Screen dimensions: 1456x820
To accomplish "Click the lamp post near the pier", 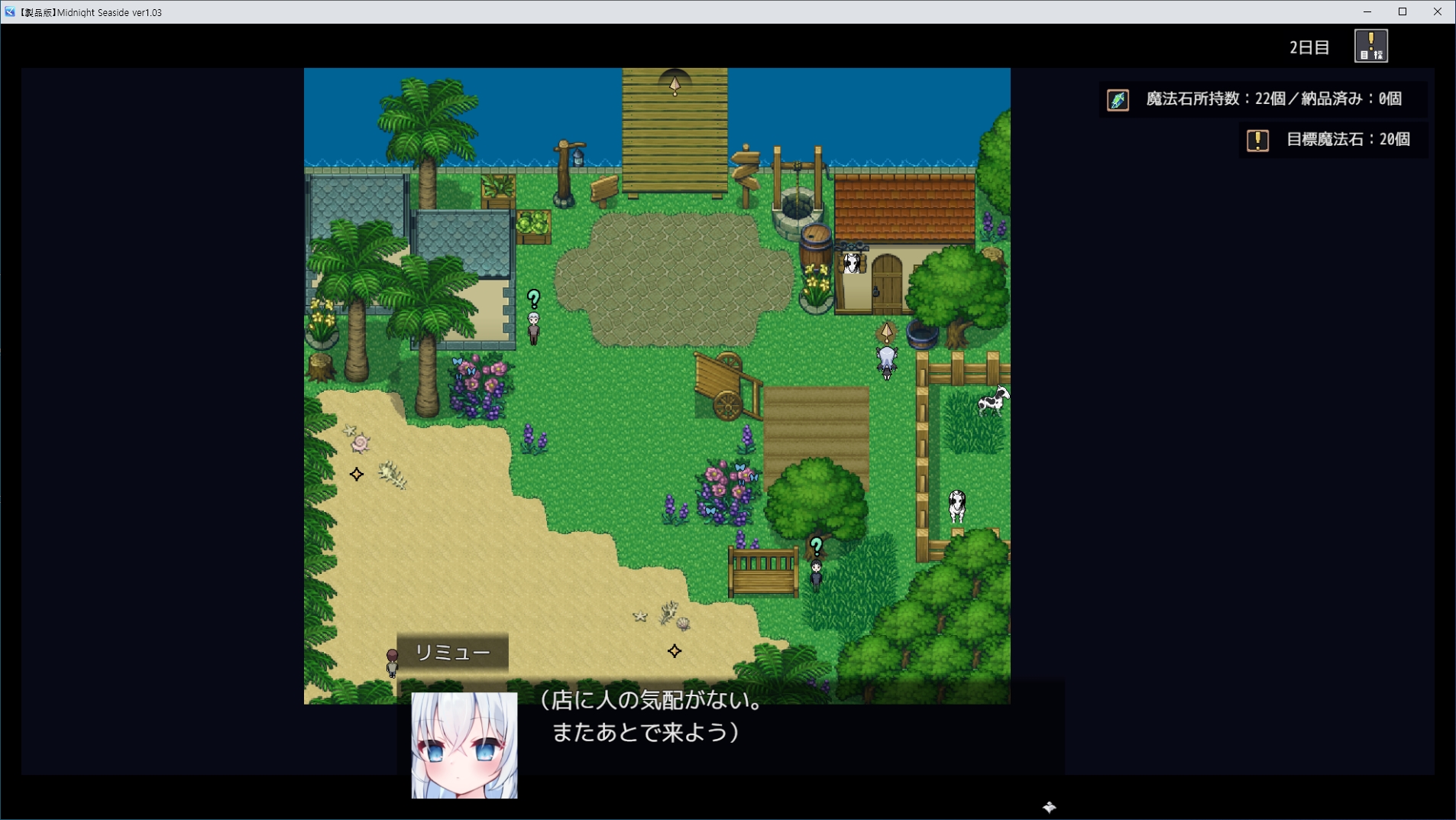I will (568, 174).
